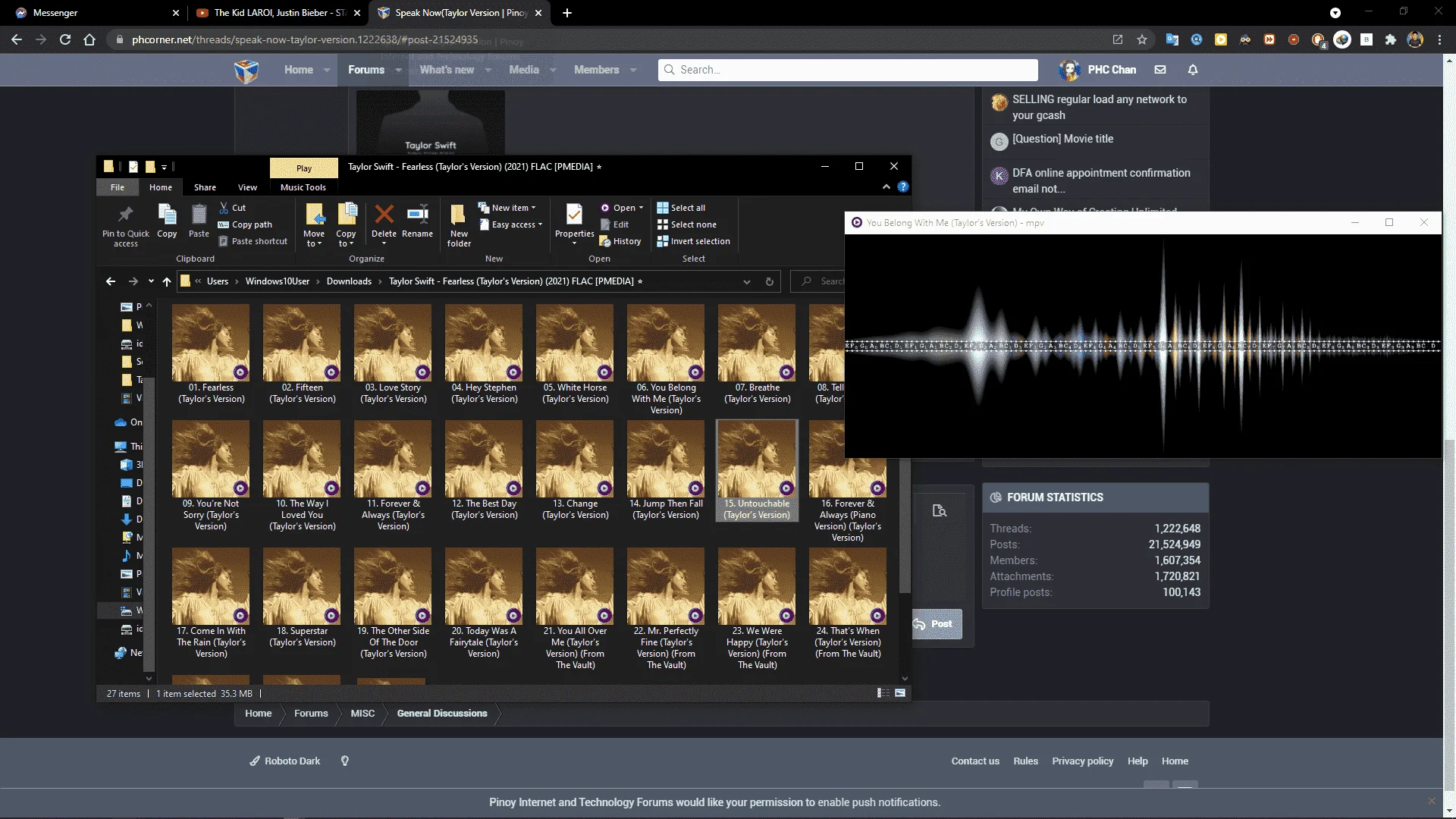Click Paste shortcut in ribbon
Screen dimensions: 1456x819
253,241
